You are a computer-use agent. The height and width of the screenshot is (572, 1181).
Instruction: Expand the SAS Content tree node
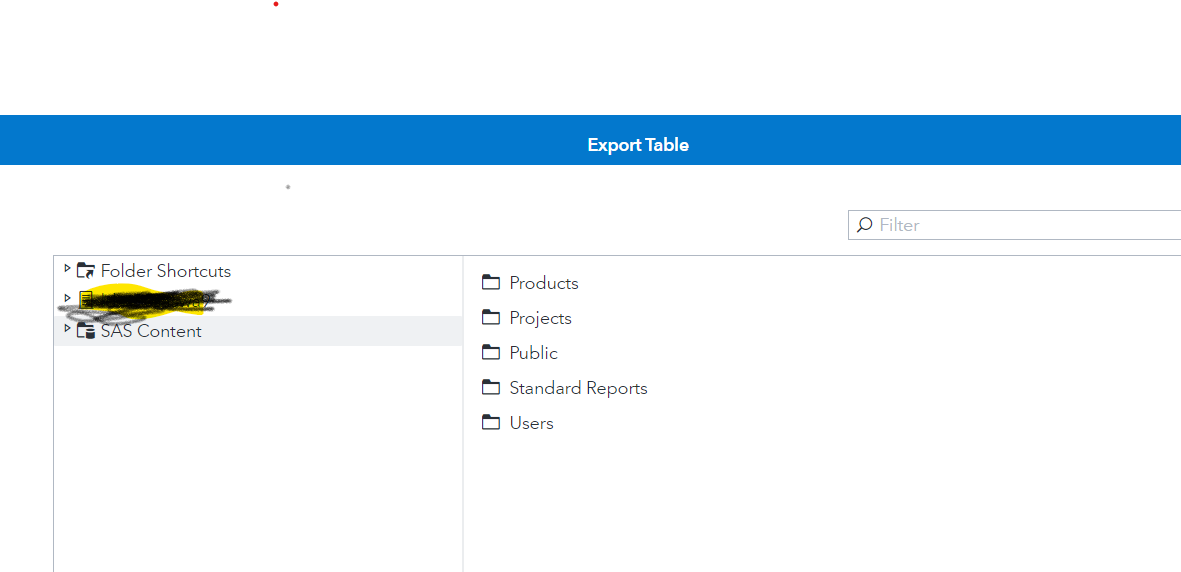[x=67, y=328]
